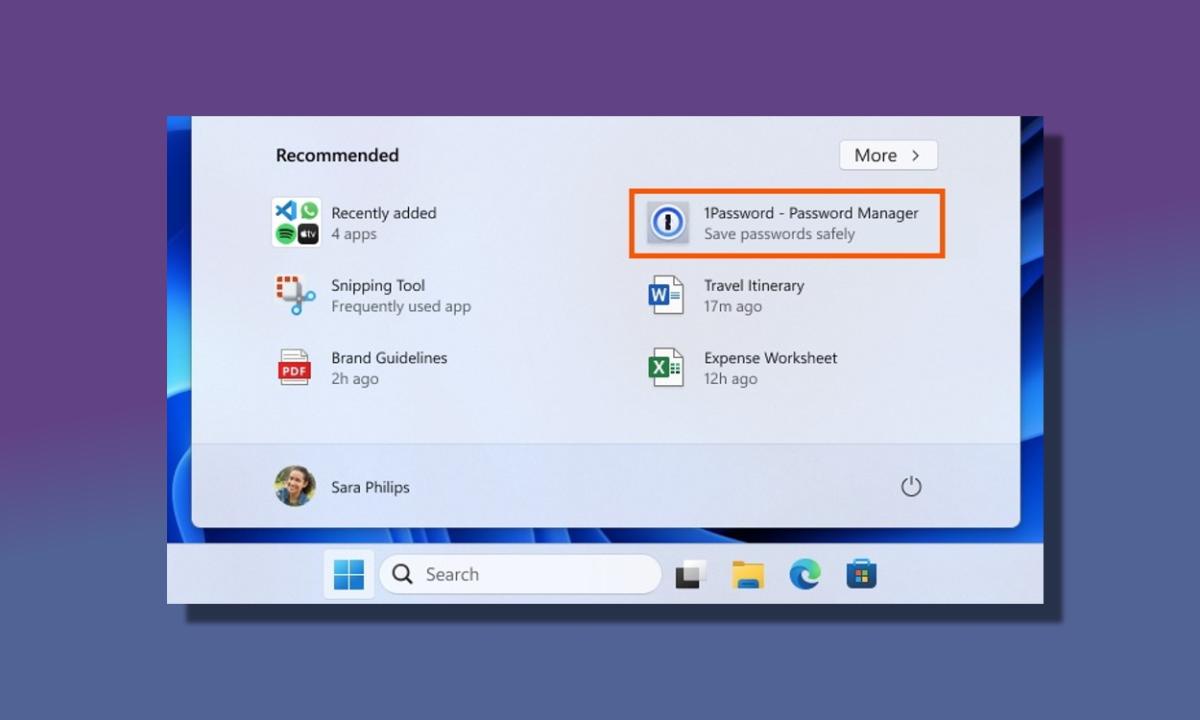
Task: Expand the Recently added apps group
Action: [x=384, y=222]
